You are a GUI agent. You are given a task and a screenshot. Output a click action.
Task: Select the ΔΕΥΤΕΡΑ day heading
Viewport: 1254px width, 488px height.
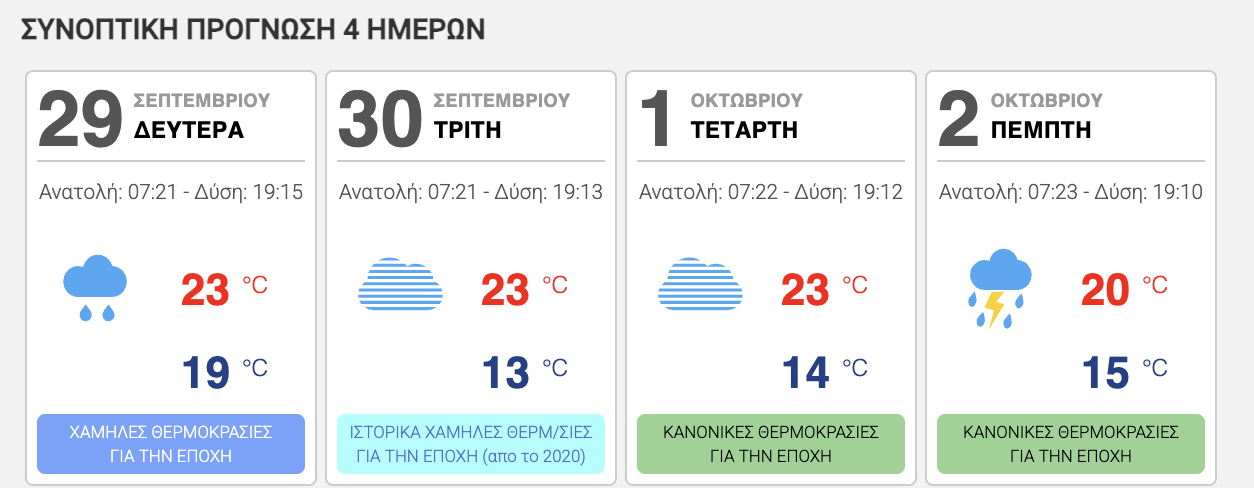pos(189,130)
